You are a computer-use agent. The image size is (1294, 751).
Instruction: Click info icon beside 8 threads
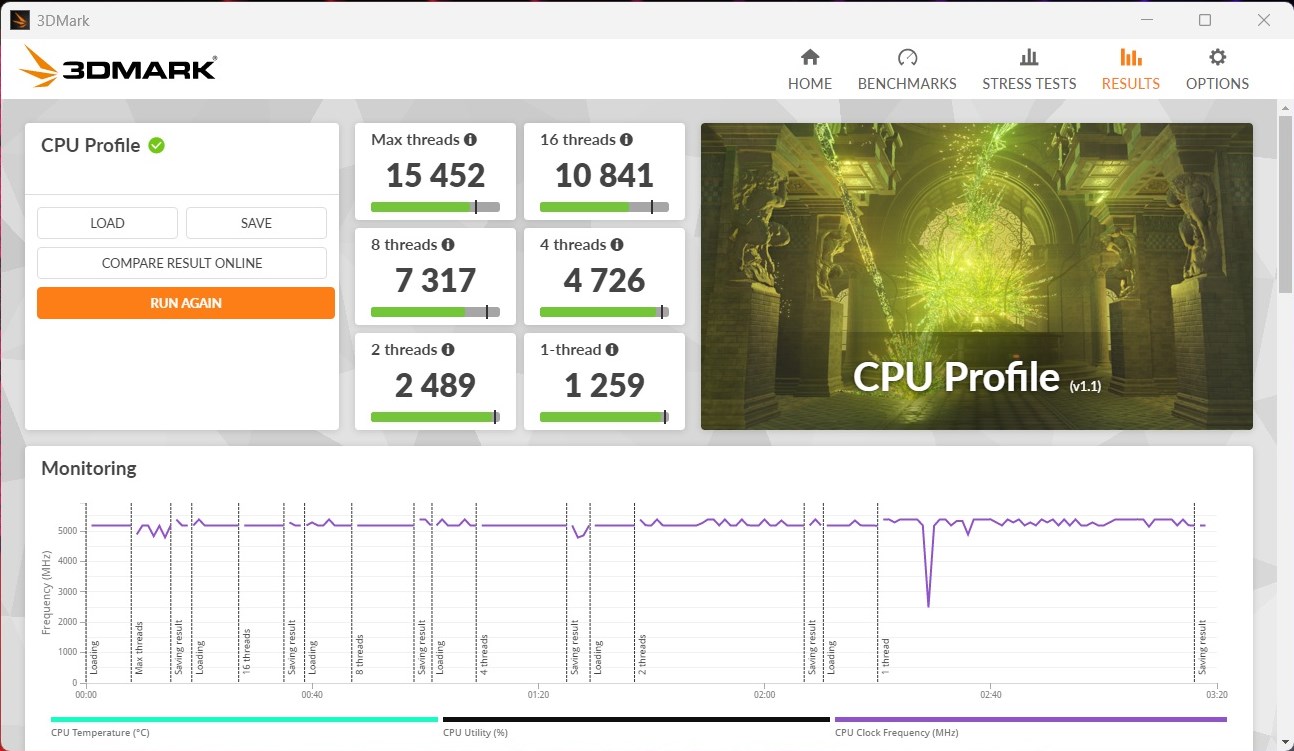click(x=448, y=245)
